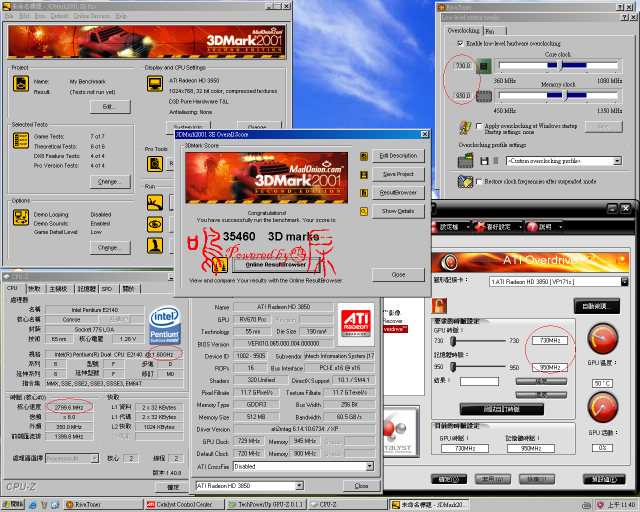Image resolution: width=640 pixels, height=512 pixels.
Task: Click the eye icon in Run section
Action: coord(155,224)
